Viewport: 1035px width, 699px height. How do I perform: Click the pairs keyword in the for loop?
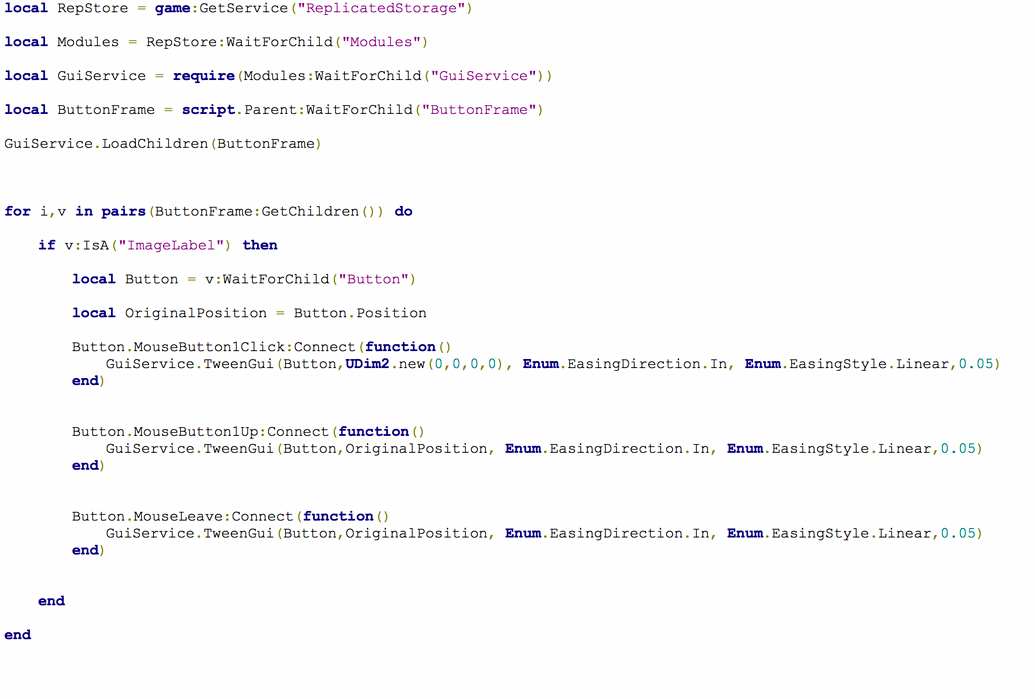coord(121,211)
